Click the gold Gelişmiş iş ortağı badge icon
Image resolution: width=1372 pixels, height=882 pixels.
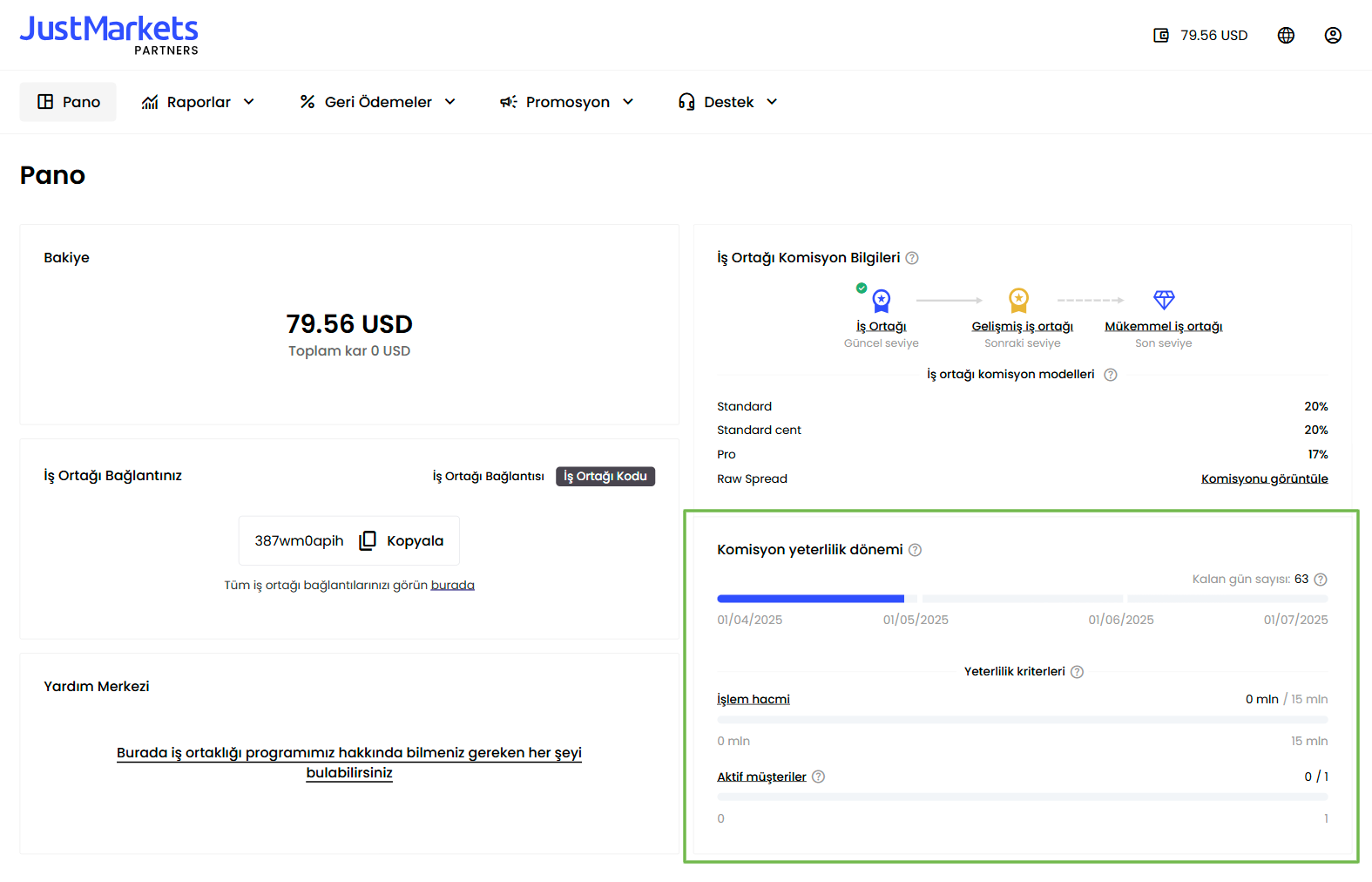click(1018, 301)
